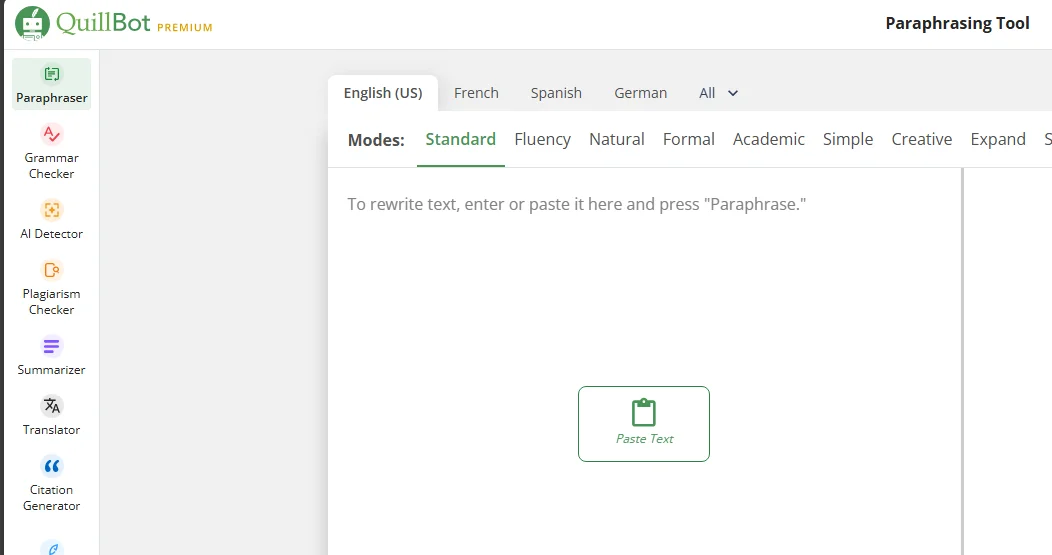The width and height of the screenshot is (1052, 555).
Task: Select the Natural mode
Action: [617, 139]
